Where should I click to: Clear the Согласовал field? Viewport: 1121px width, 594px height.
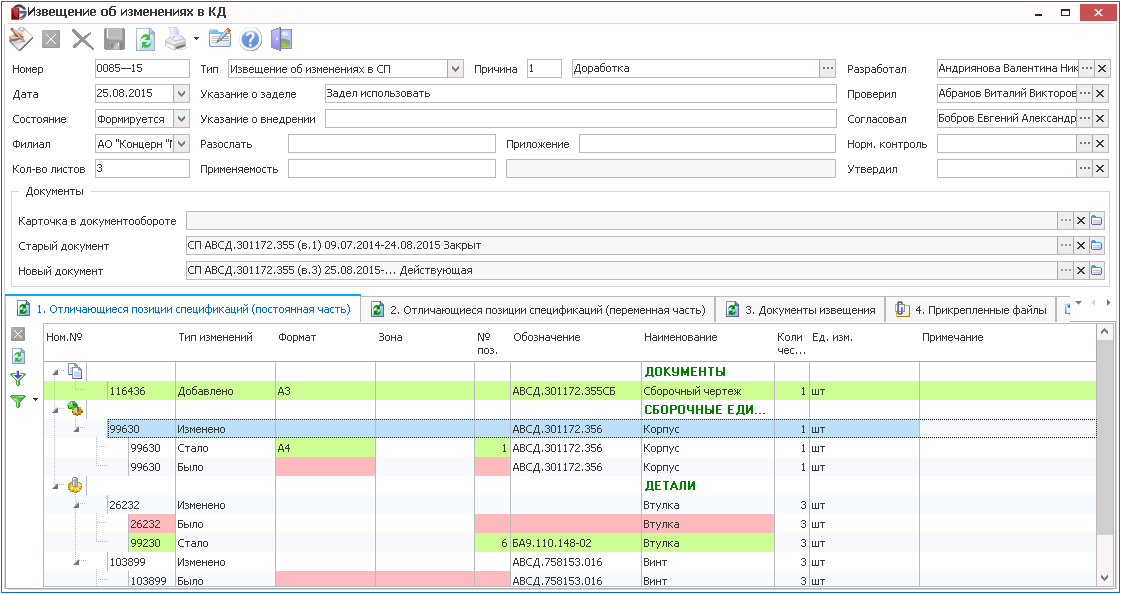tap(1102, 119)
